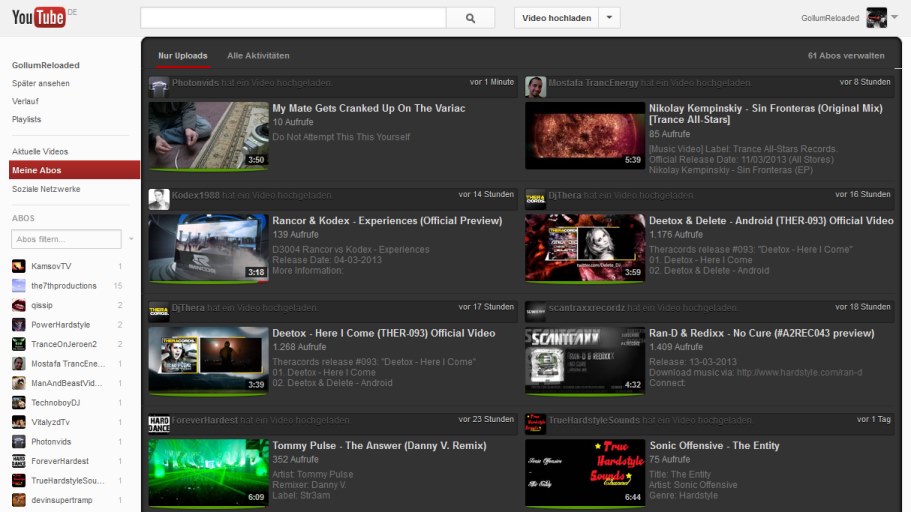Play the 3:59 Android video thumbnail
911x512 pixels.
585,248
